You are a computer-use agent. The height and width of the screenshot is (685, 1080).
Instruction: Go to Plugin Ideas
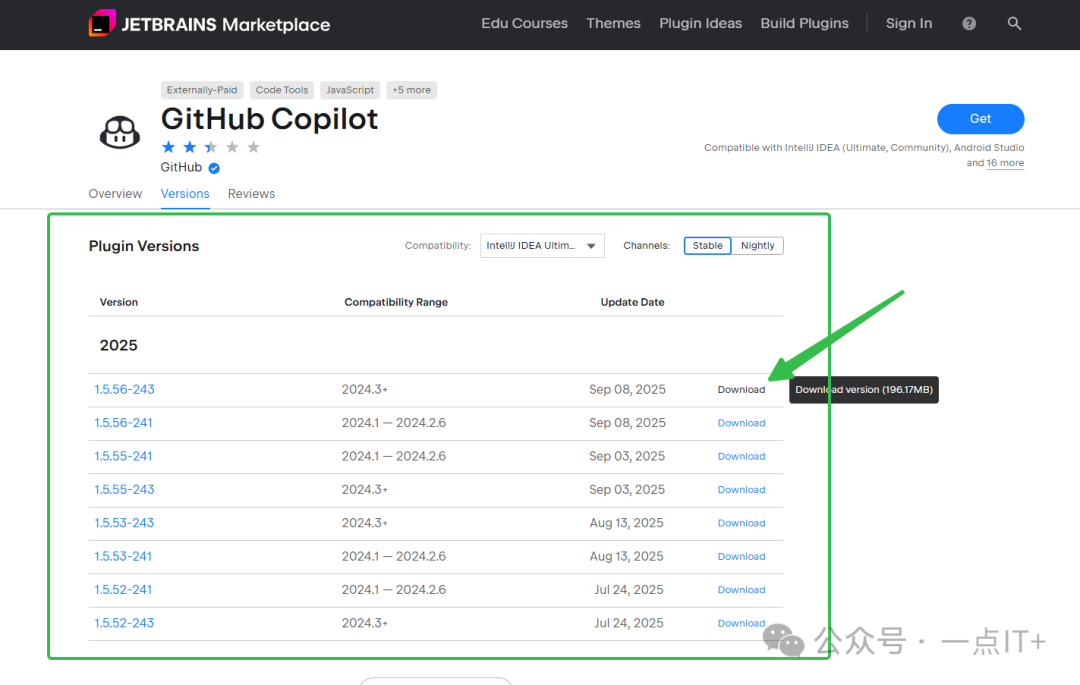click(700, 23)
